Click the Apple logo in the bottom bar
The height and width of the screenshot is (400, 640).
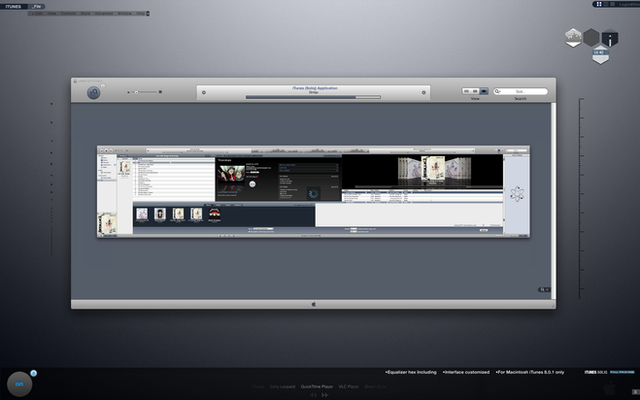click(313, 304)
